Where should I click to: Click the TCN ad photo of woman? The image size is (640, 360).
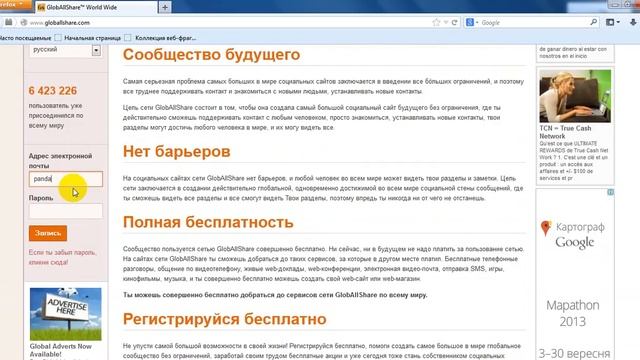point(575,96)
